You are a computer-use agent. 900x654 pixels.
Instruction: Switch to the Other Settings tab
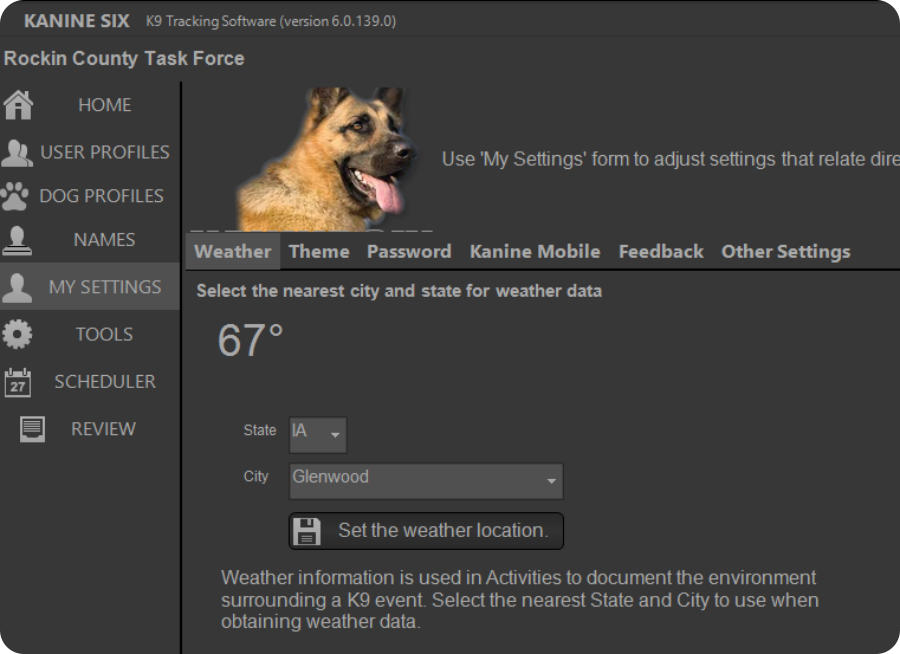[786, 252]
